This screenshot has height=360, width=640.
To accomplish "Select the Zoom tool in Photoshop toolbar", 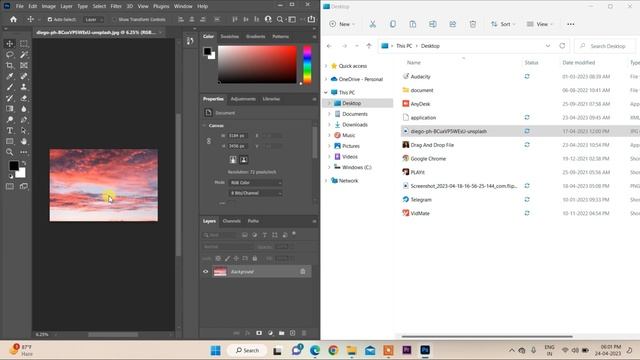I will click(10, 152).
